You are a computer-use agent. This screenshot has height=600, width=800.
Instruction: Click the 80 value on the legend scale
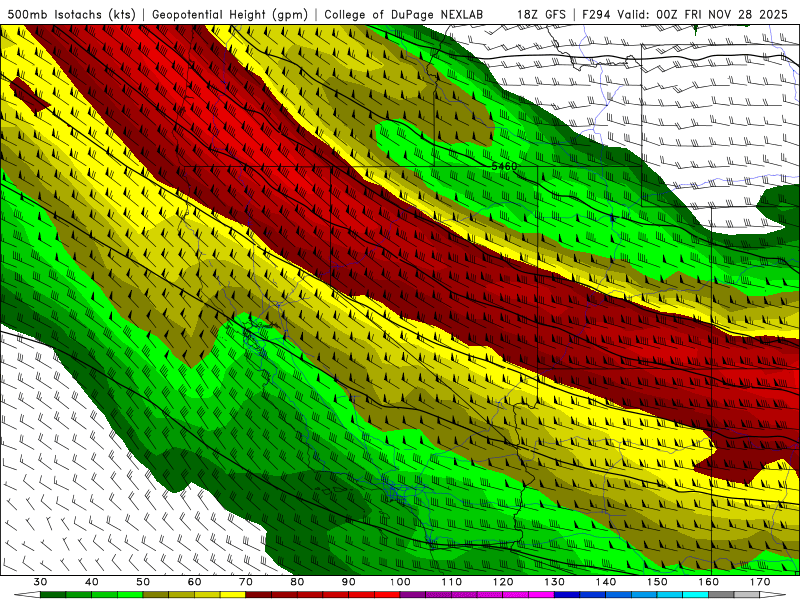click(x=297, y=582)
